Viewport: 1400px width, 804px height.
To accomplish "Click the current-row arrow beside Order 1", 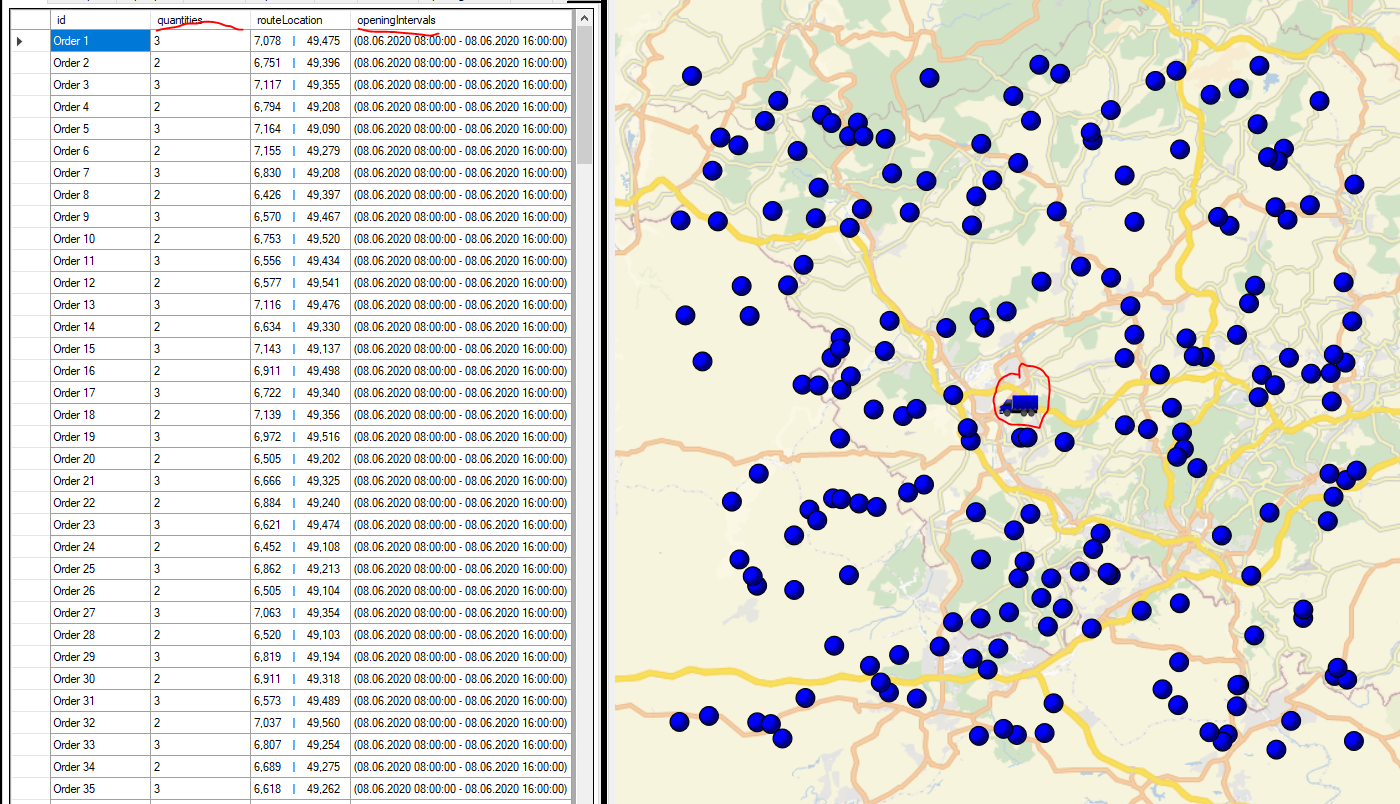I will point(20,41).
